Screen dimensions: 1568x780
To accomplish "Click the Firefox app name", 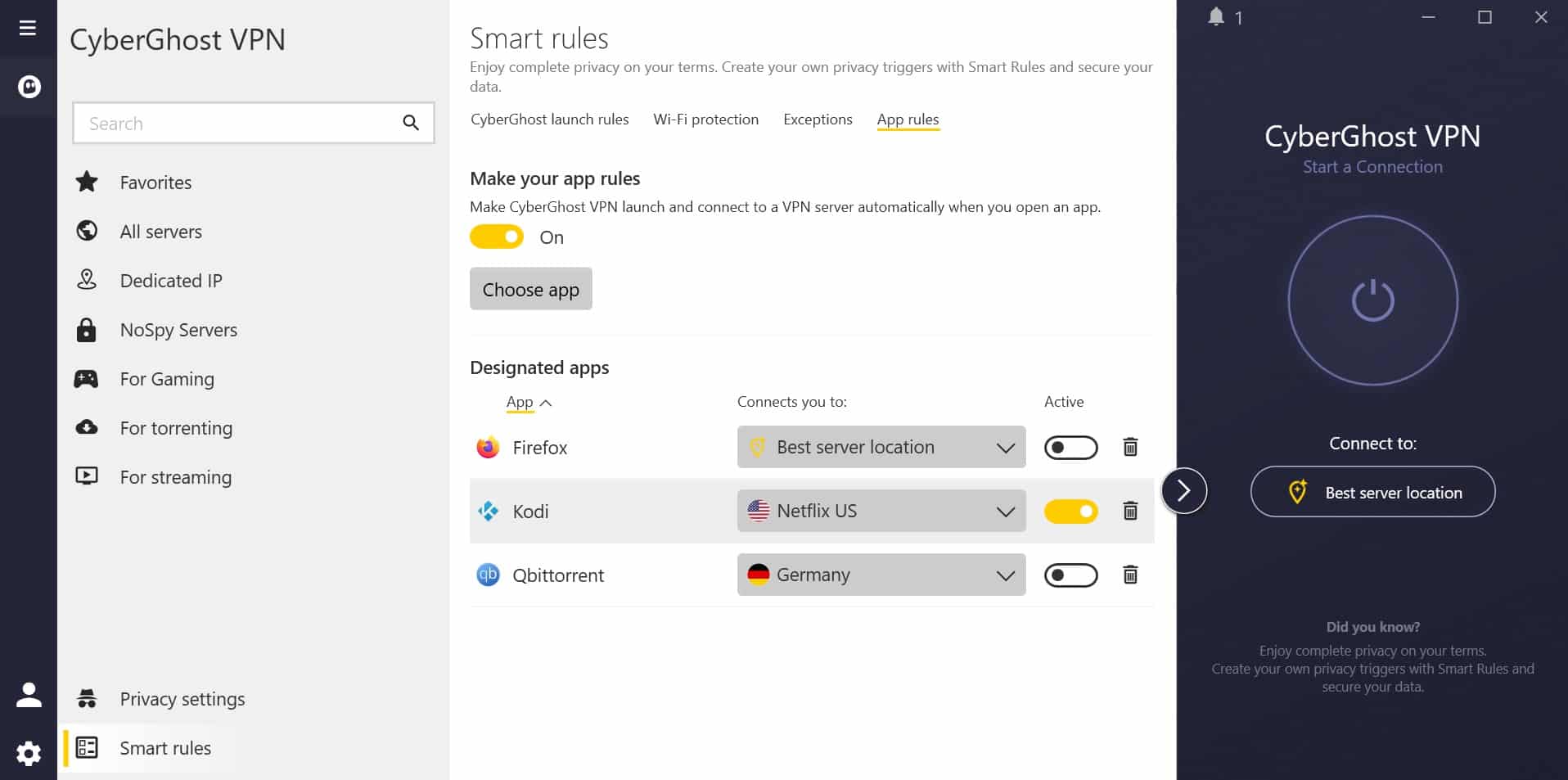I will 539,448.
